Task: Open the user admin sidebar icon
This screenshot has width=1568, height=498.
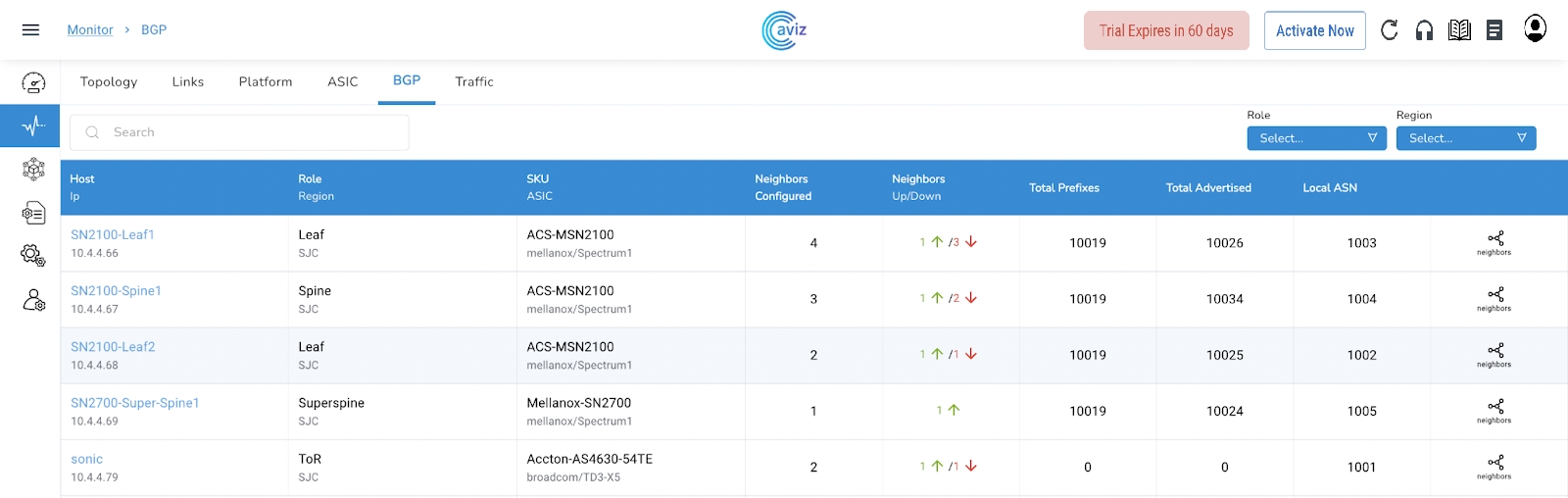Action: 33,300
